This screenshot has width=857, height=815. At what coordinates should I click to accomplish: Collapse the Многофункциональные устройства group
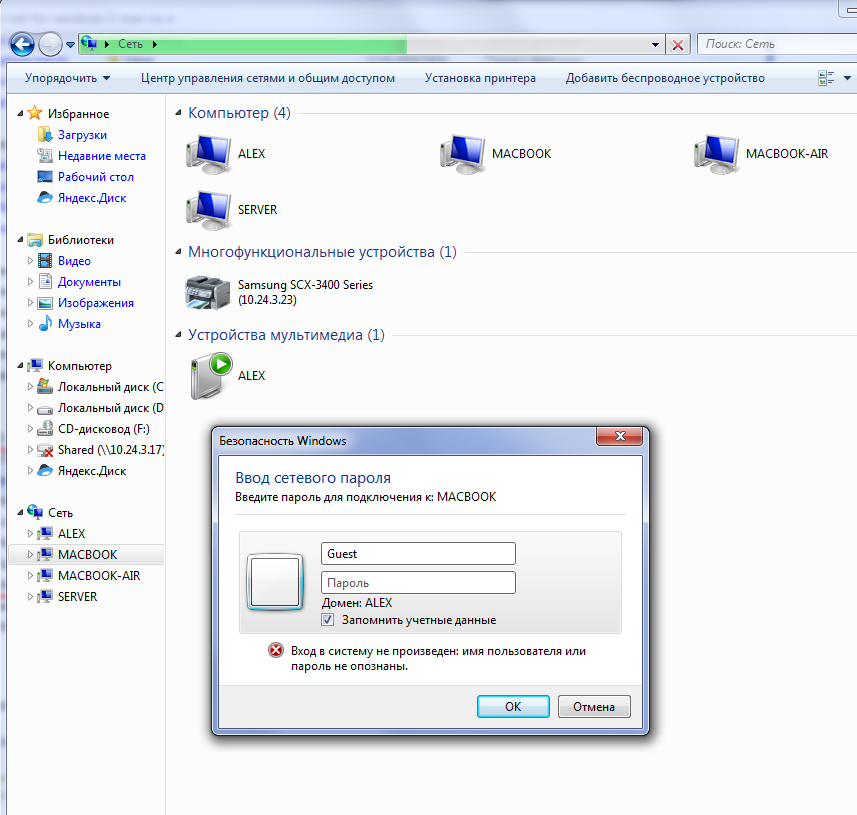click(178, 251)
